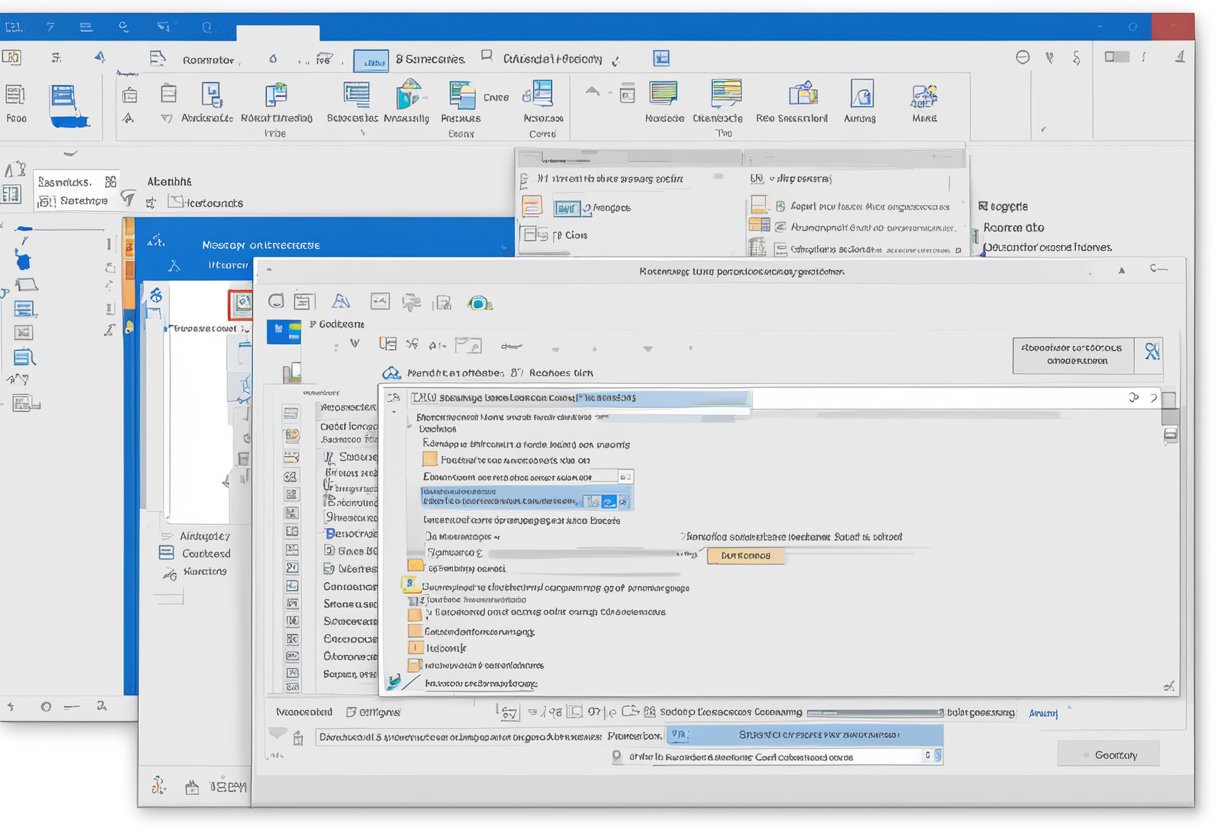Open the dropdown beside the search field
Viewport: 1216px width, 832px height.
[x=1135, y=397]
